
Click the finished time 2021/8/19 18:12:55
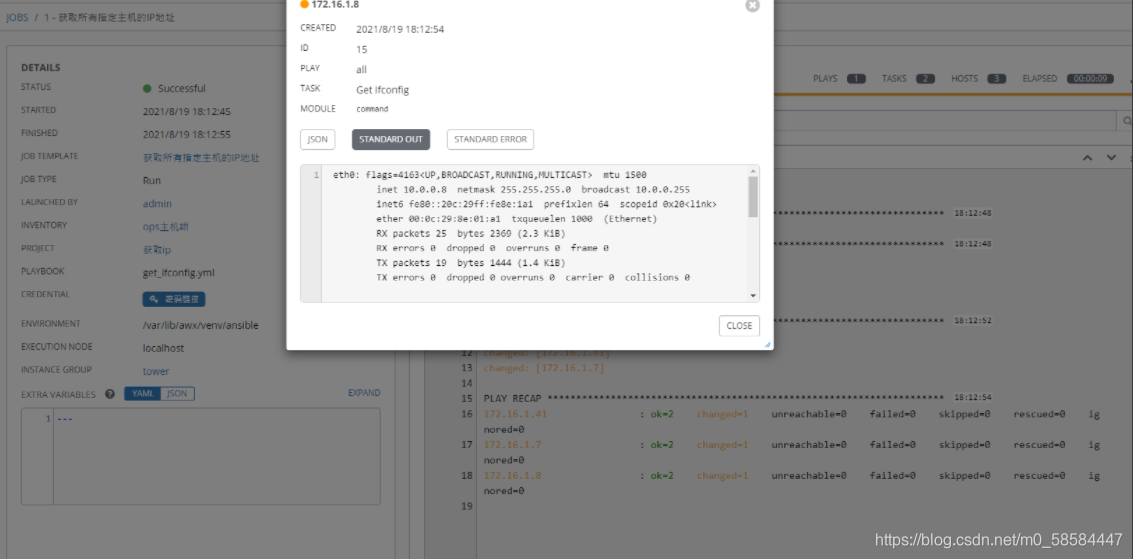[x=187, y=134]
